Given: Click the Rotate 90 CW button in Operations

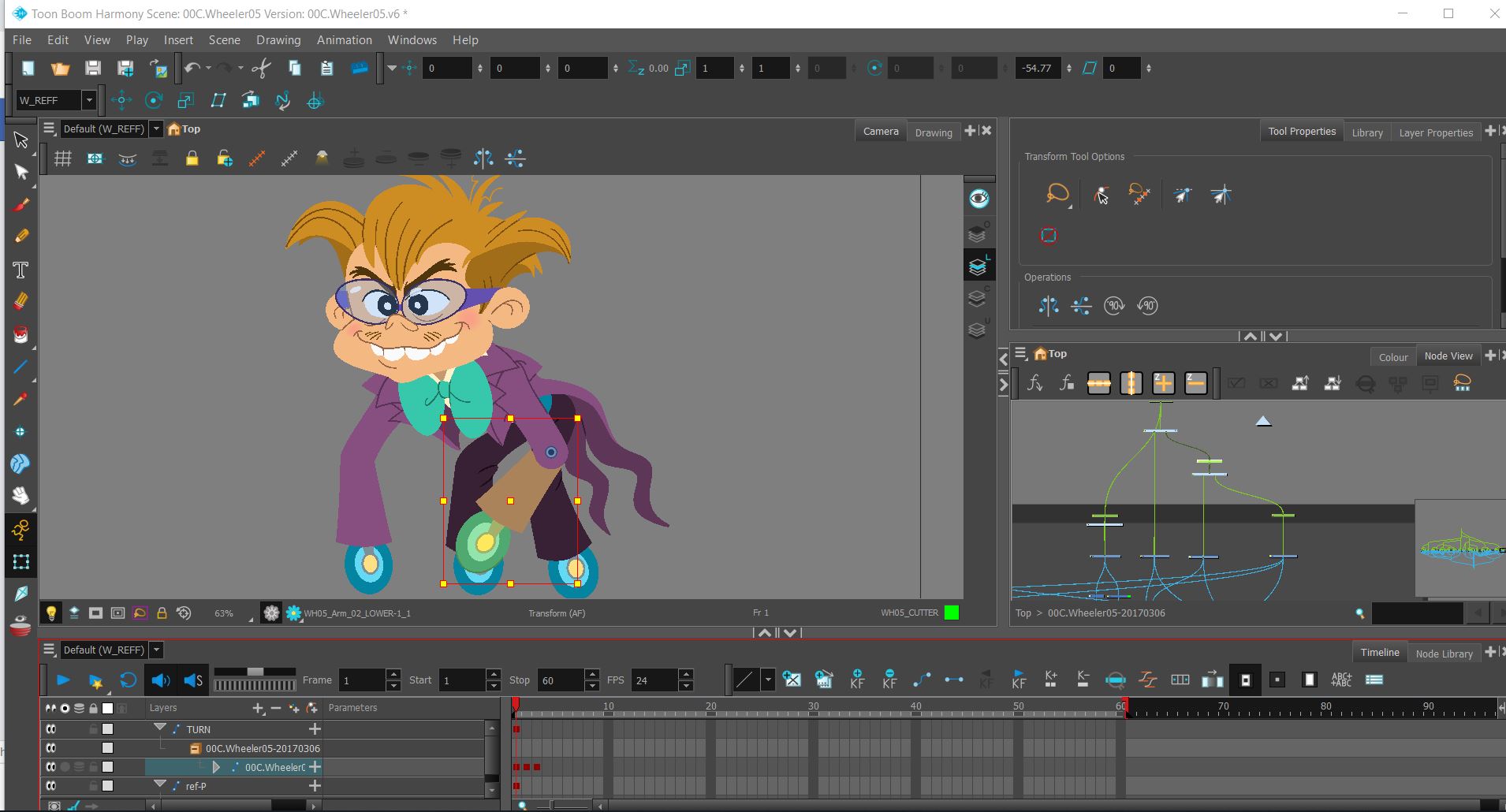Looking at the screenshot, I should [1114, 306].
